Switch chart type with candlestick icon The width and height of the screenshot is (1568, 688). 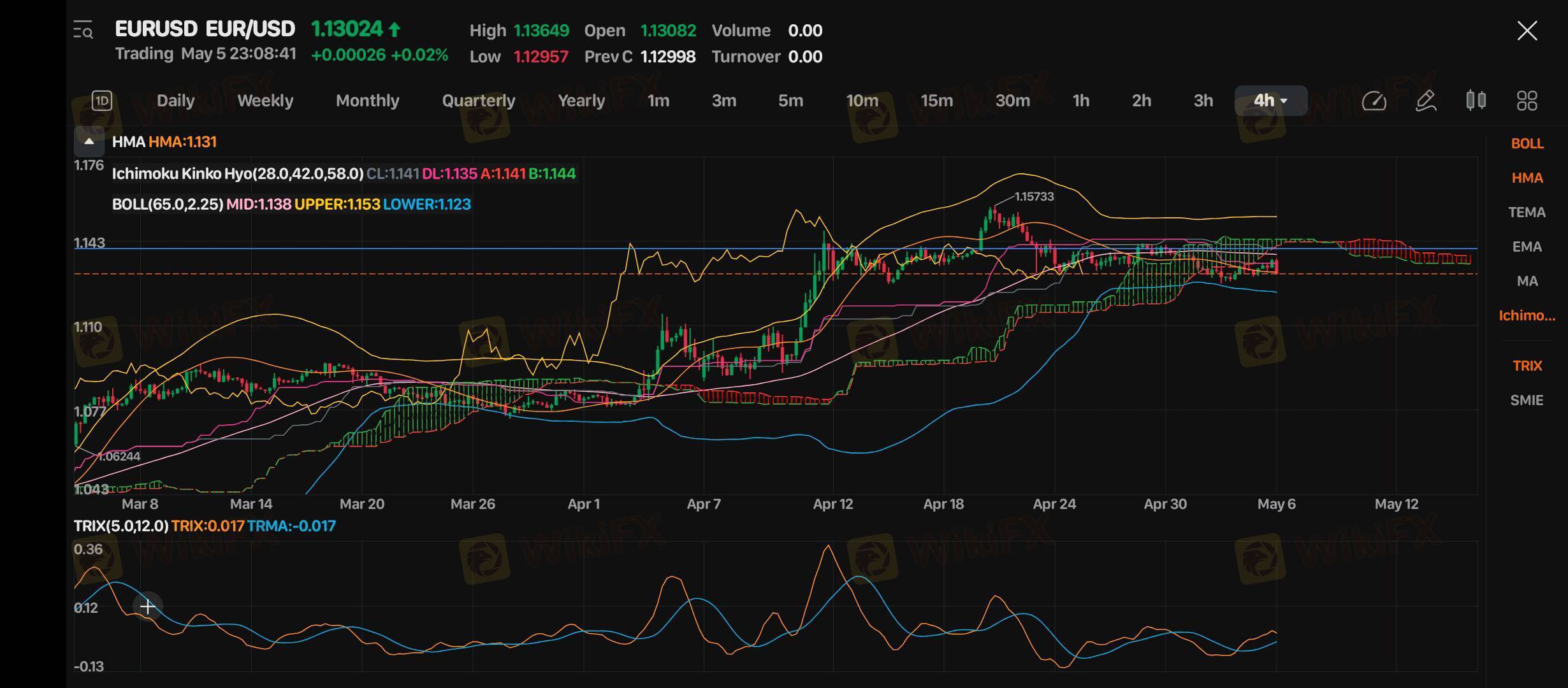(1476, 101)
